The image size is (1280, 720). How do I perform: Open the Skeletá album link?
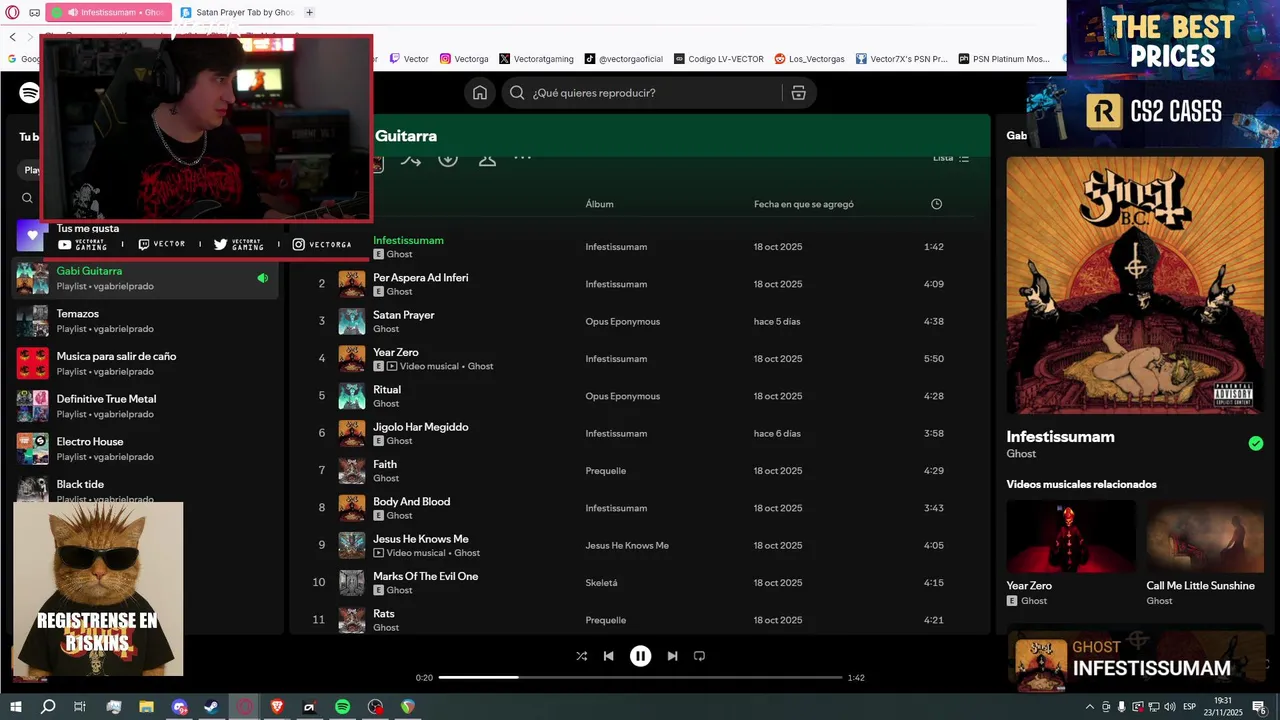click(x=601, y=583)
